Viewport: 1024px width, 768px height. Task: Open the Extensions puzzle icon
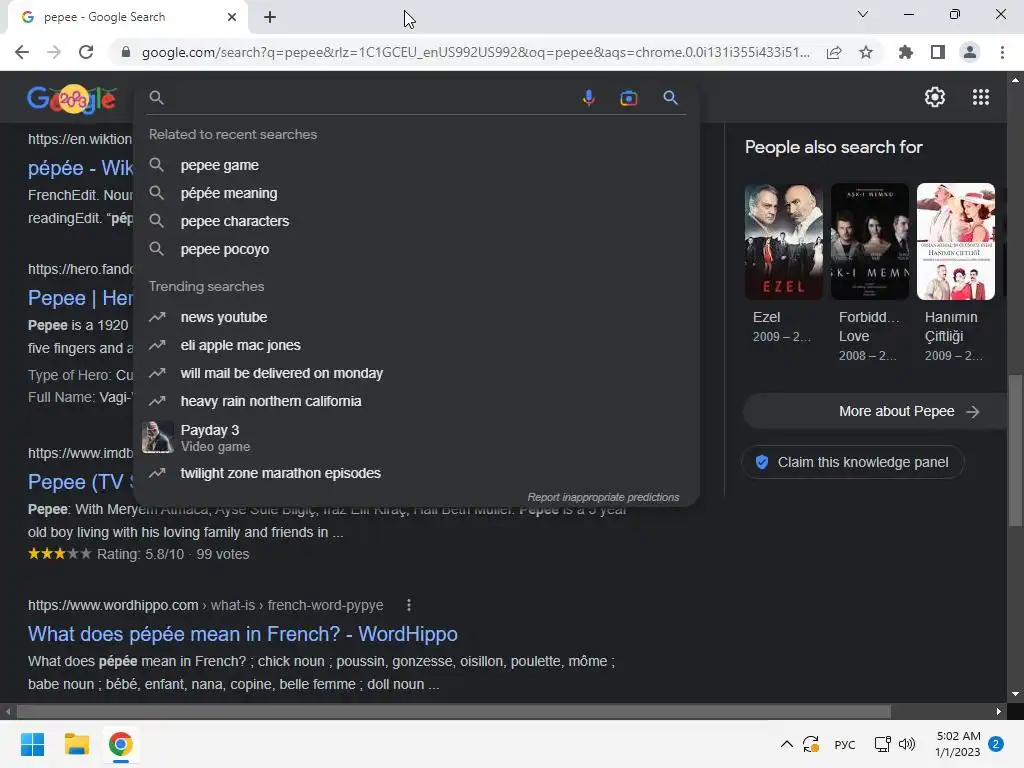(905, 52)
